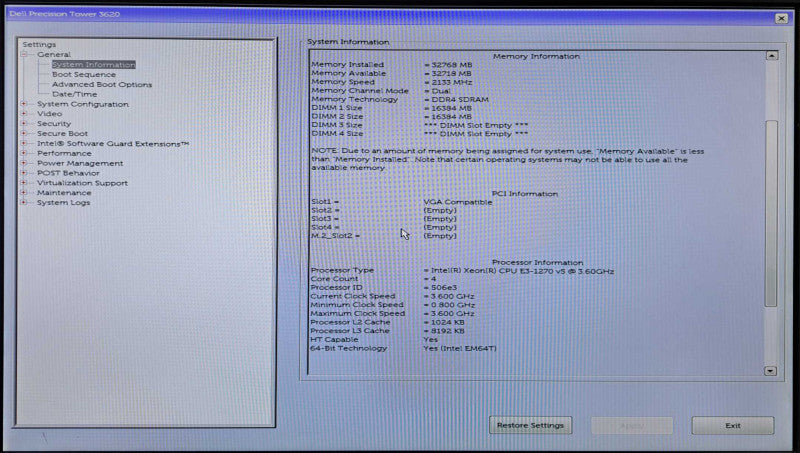Click the HT Capable row
Image resolution: width=800 pixels, height=453 pixels.
click(x=374, y=340)
